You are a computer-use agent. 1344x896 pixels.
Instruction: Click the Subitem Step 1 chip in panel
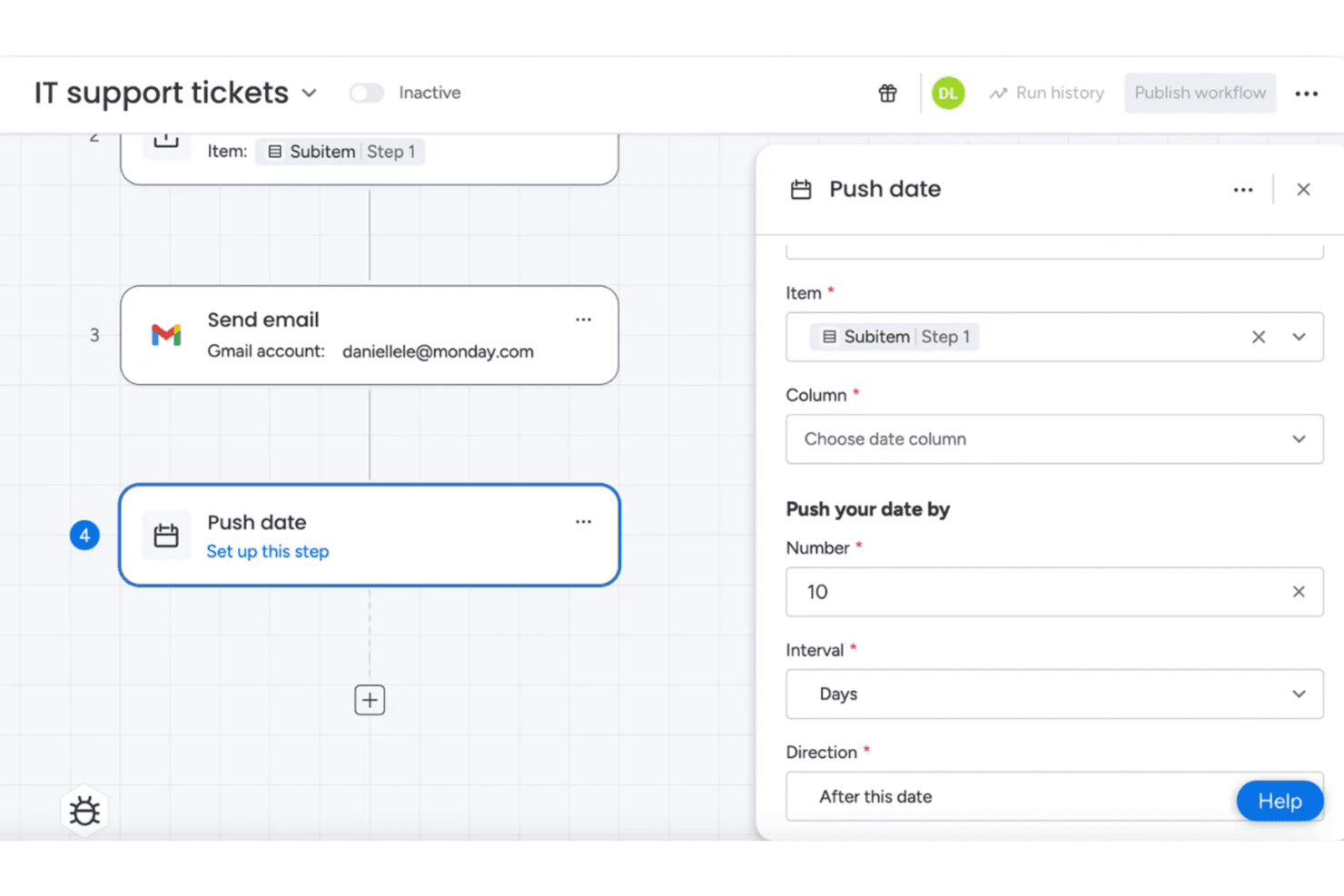(x=894, y=337)
